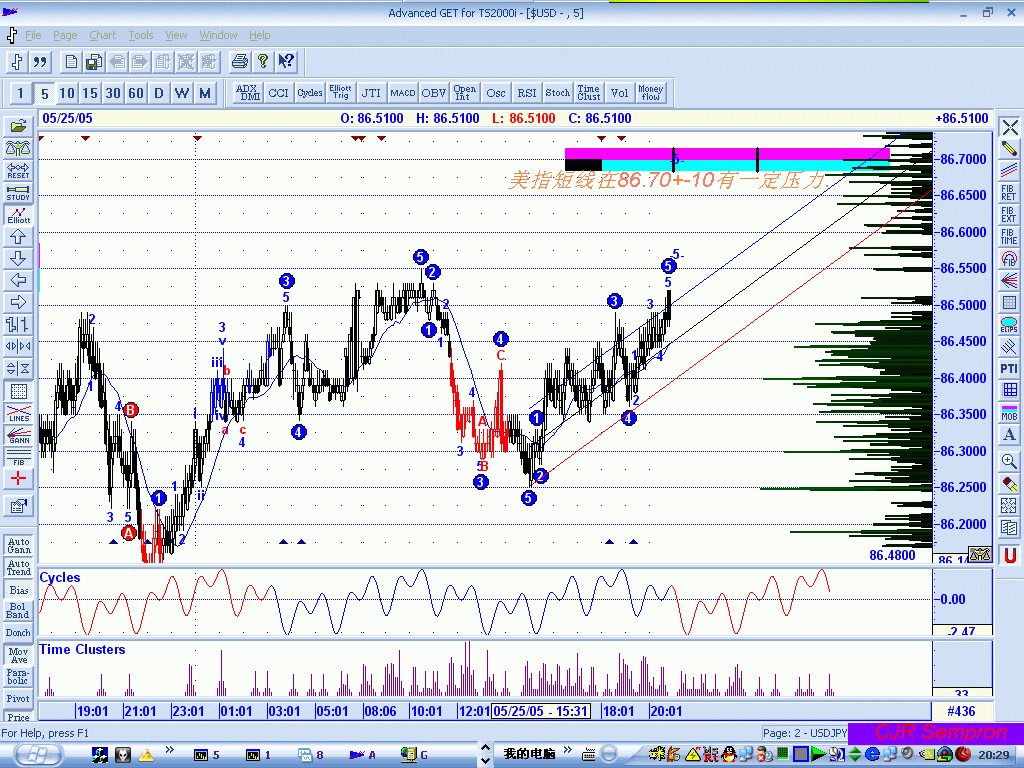Switch to the 60-minute timeframe
The image size is (1024, 768).
click(x=135, y=93)
